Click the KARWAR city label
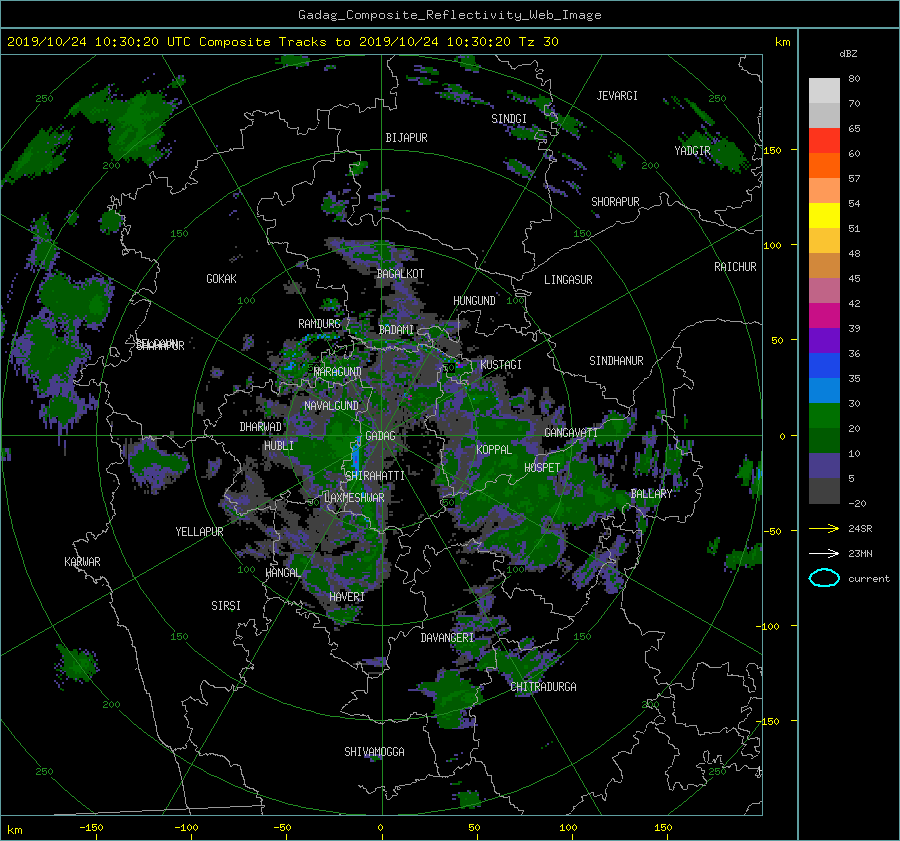The height and width of the screenshot is (841, 900). coord(82,561)
